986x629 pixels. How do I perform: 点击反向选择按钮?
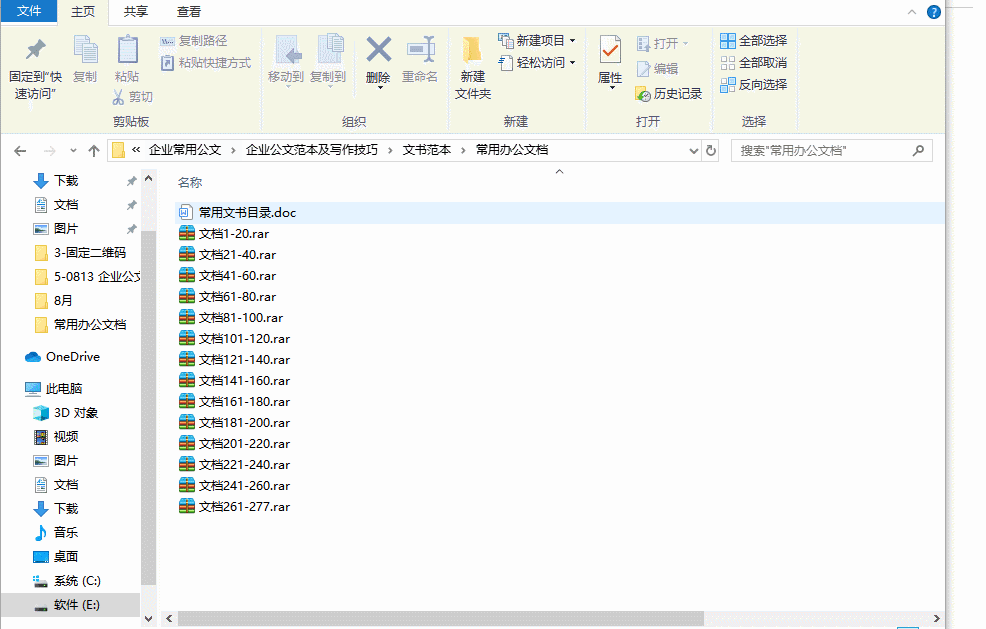[756, 84]
